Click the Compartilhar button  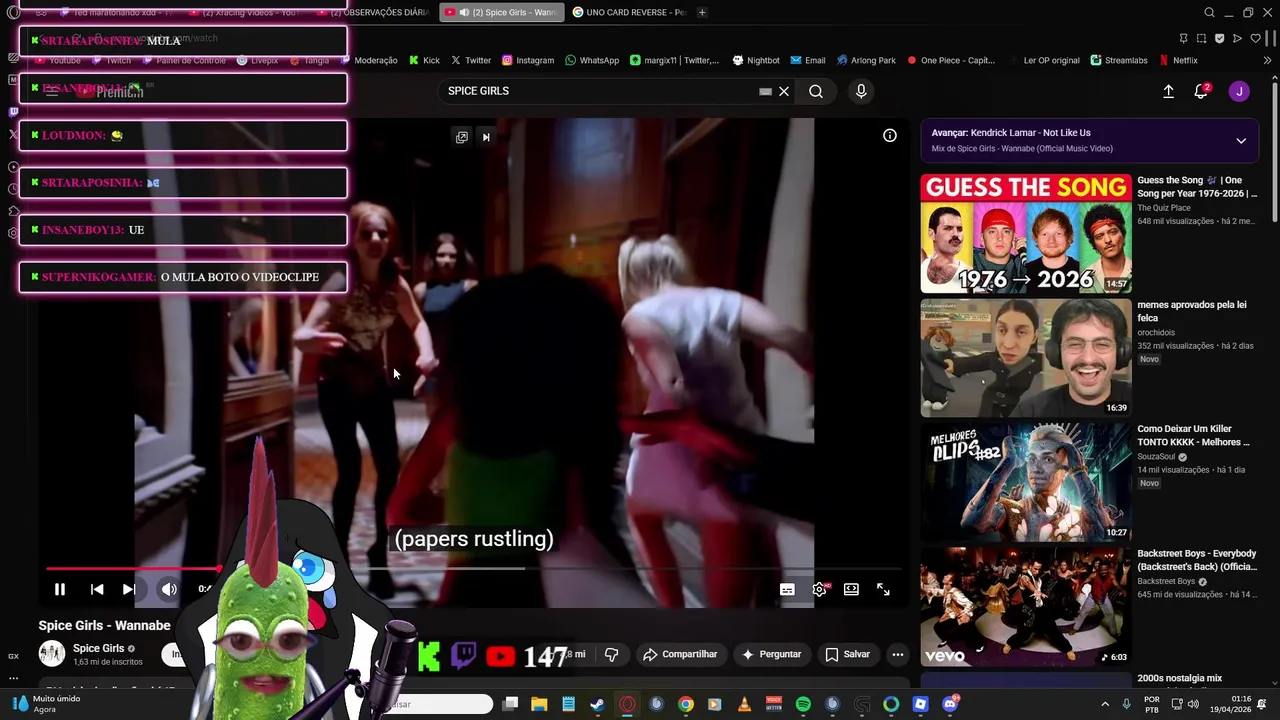tap(680, 654)
